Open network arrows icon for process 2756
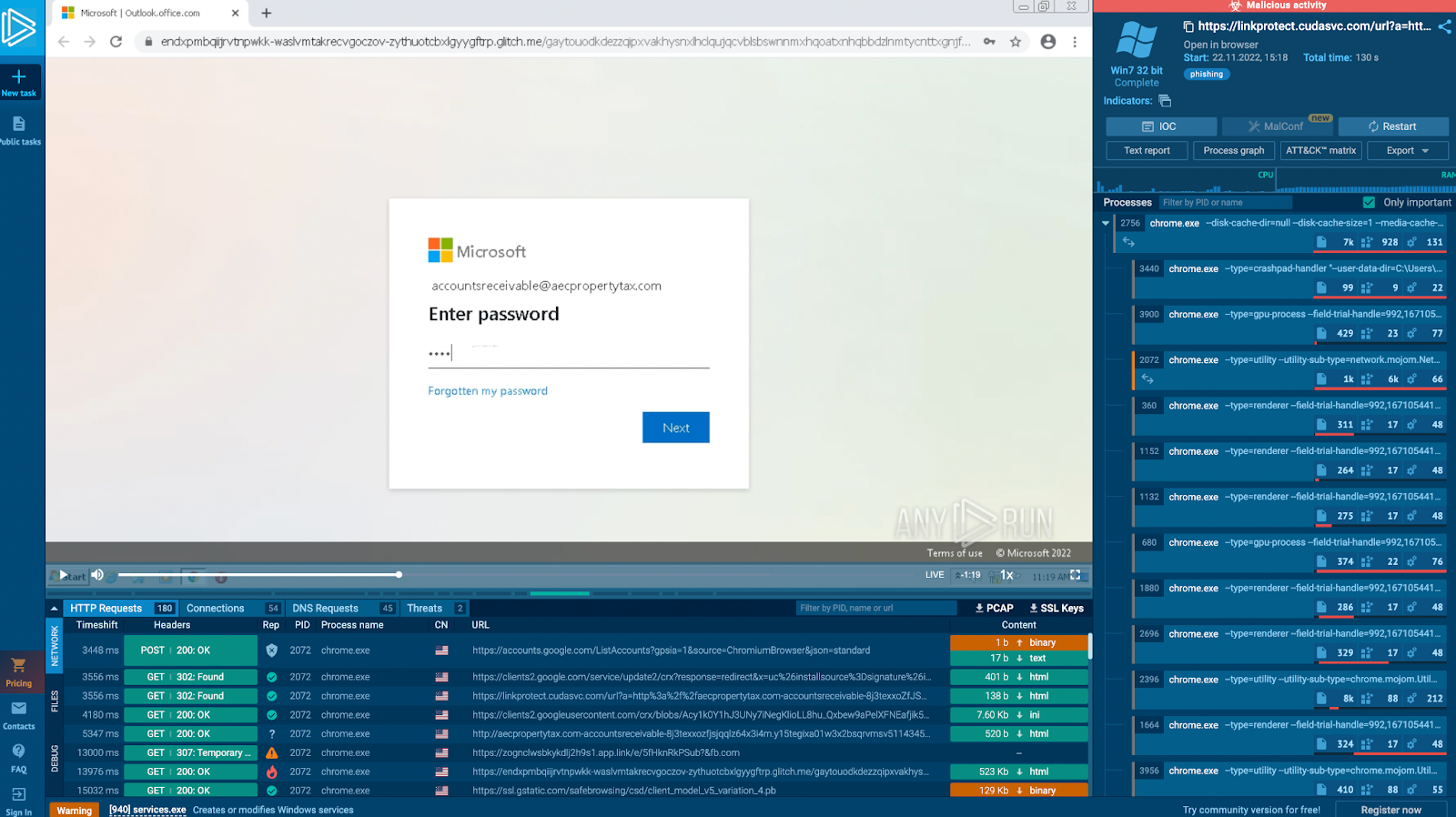The width and height of the screenshot is (1456, 817). pos(1128,242)
